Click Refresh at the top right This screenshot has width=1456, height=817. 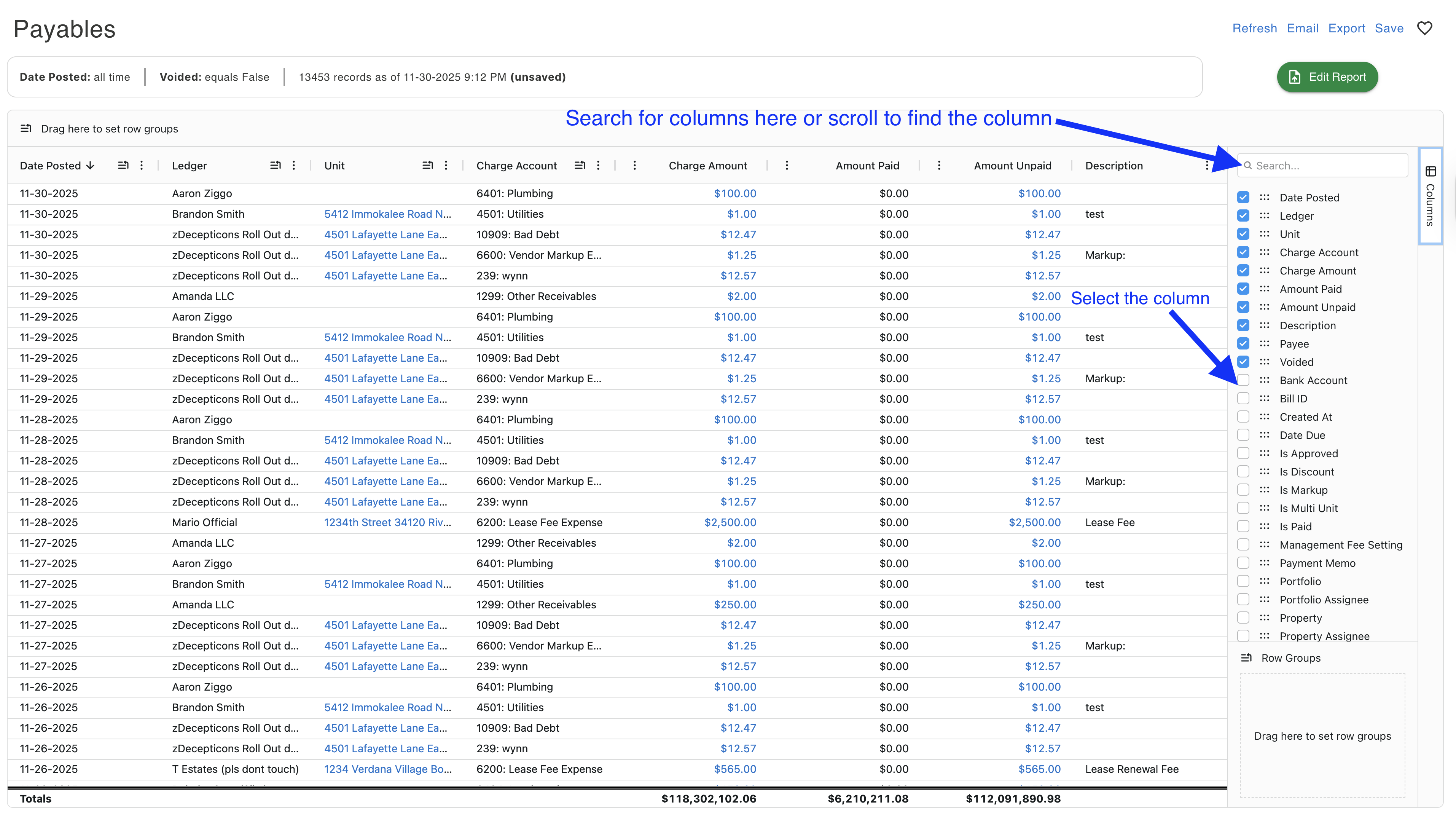1254,28
